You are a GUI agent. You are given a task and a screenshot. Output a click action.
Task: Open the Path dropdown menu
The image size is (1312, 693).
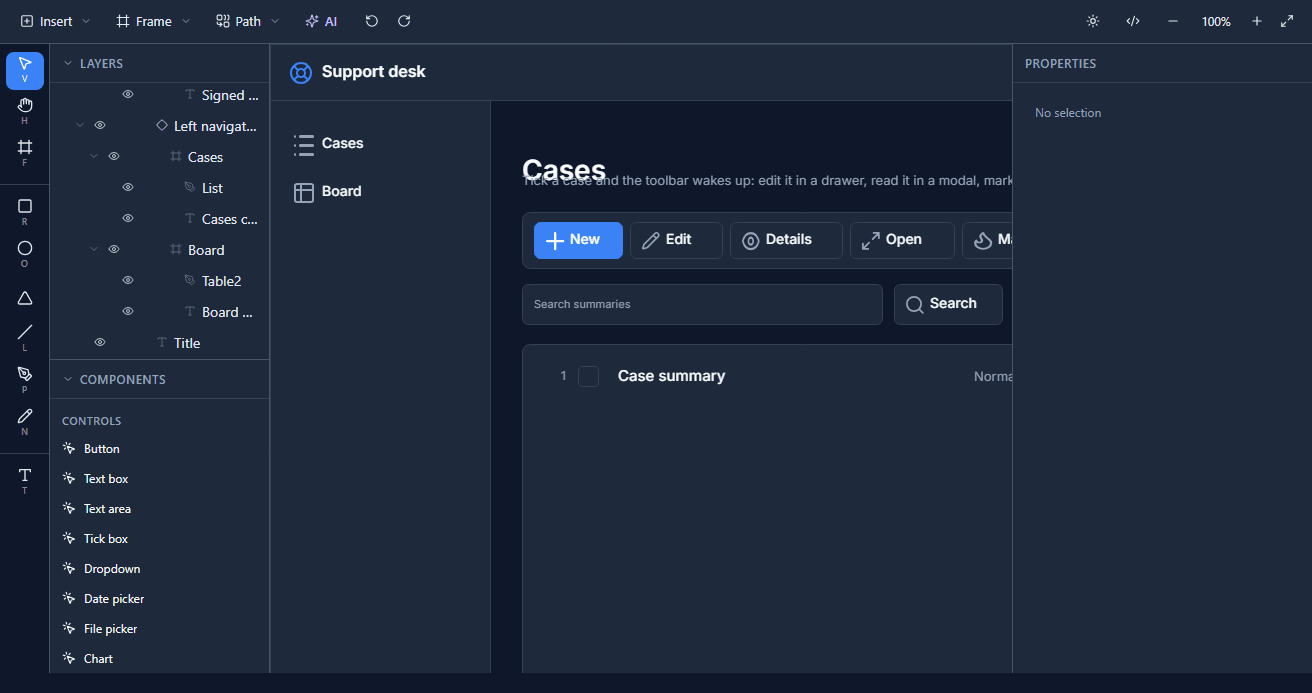[248, 21]
